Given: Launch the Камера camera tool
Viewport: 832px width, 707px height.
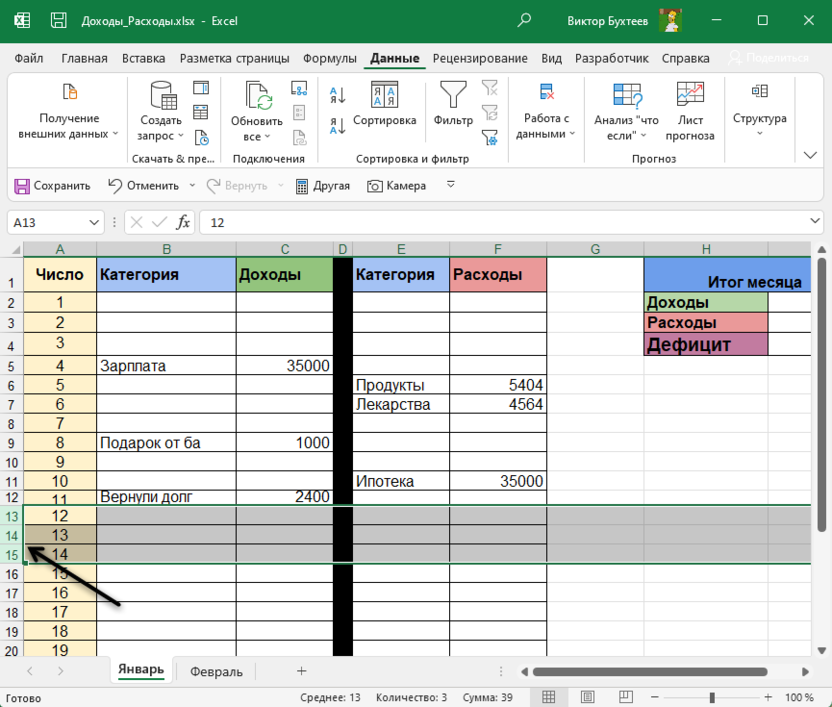Looking at the screenshot, I should [396, 185].
